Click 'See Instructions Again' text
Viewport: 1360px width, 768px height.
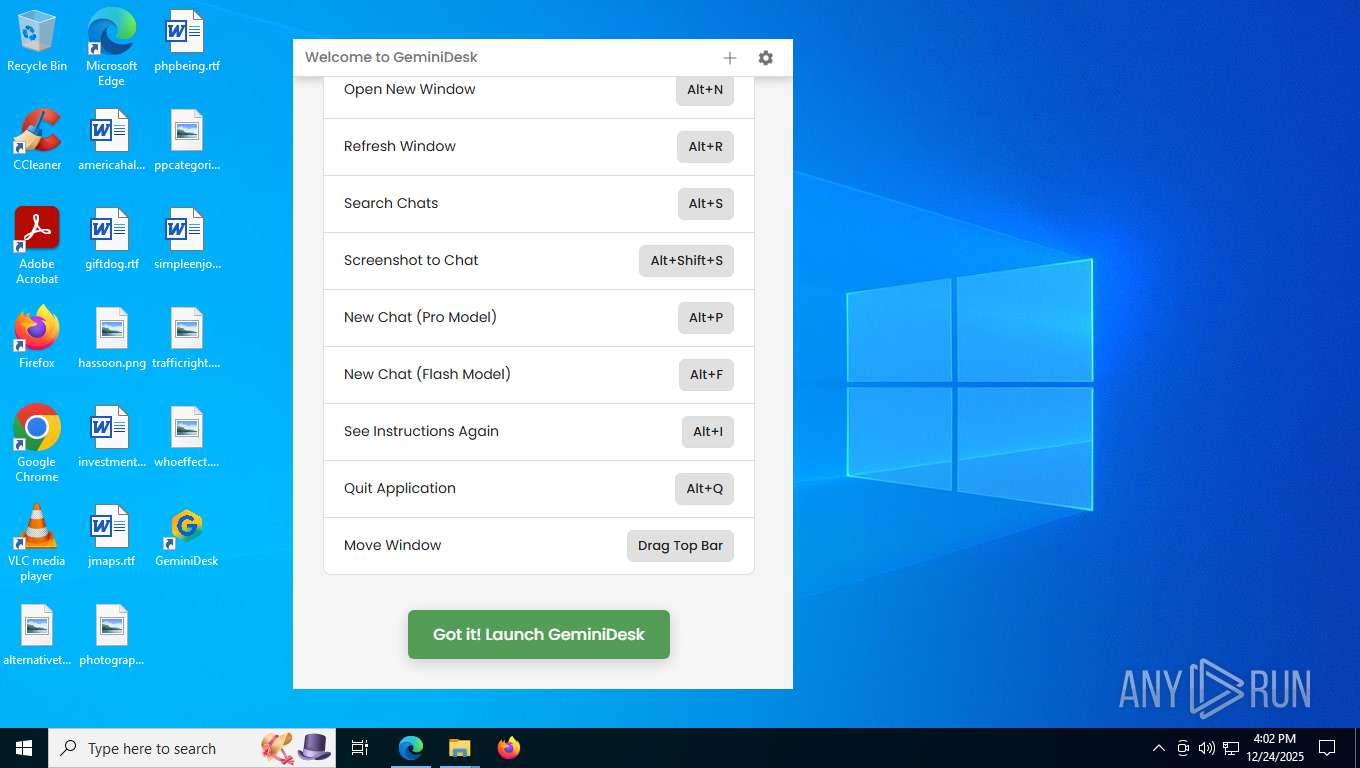coord(421,431)
